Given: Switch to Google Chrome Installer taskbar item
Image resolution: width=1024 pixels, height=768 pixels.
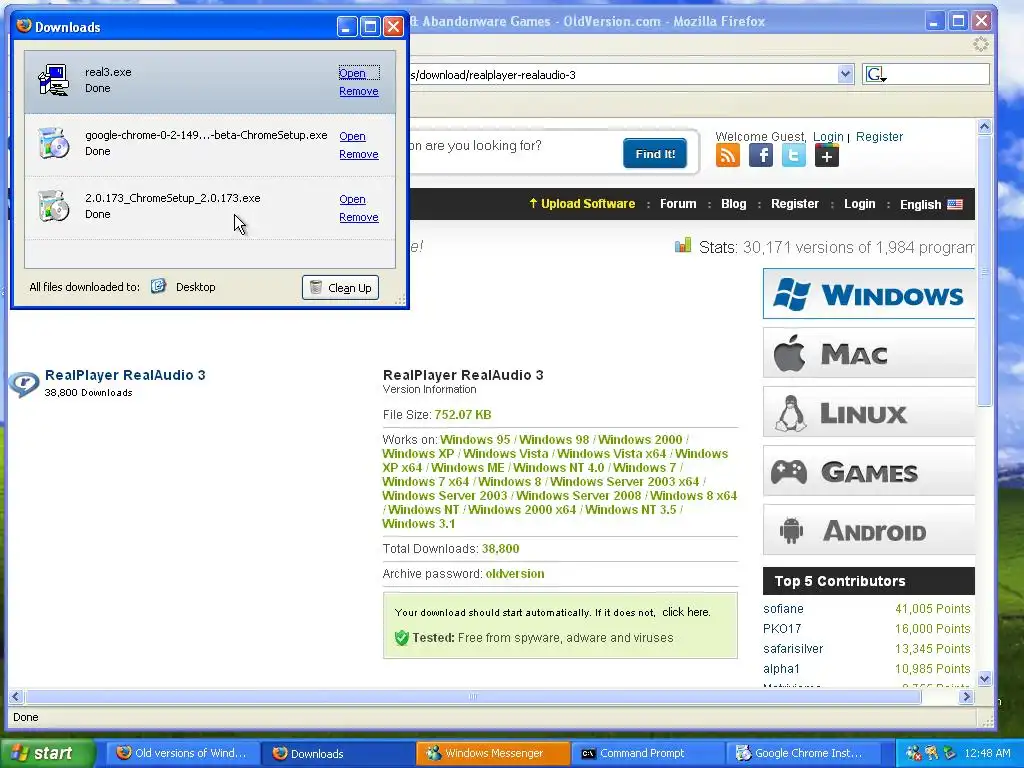Looking at the screenshot, I should pos(803,753).
